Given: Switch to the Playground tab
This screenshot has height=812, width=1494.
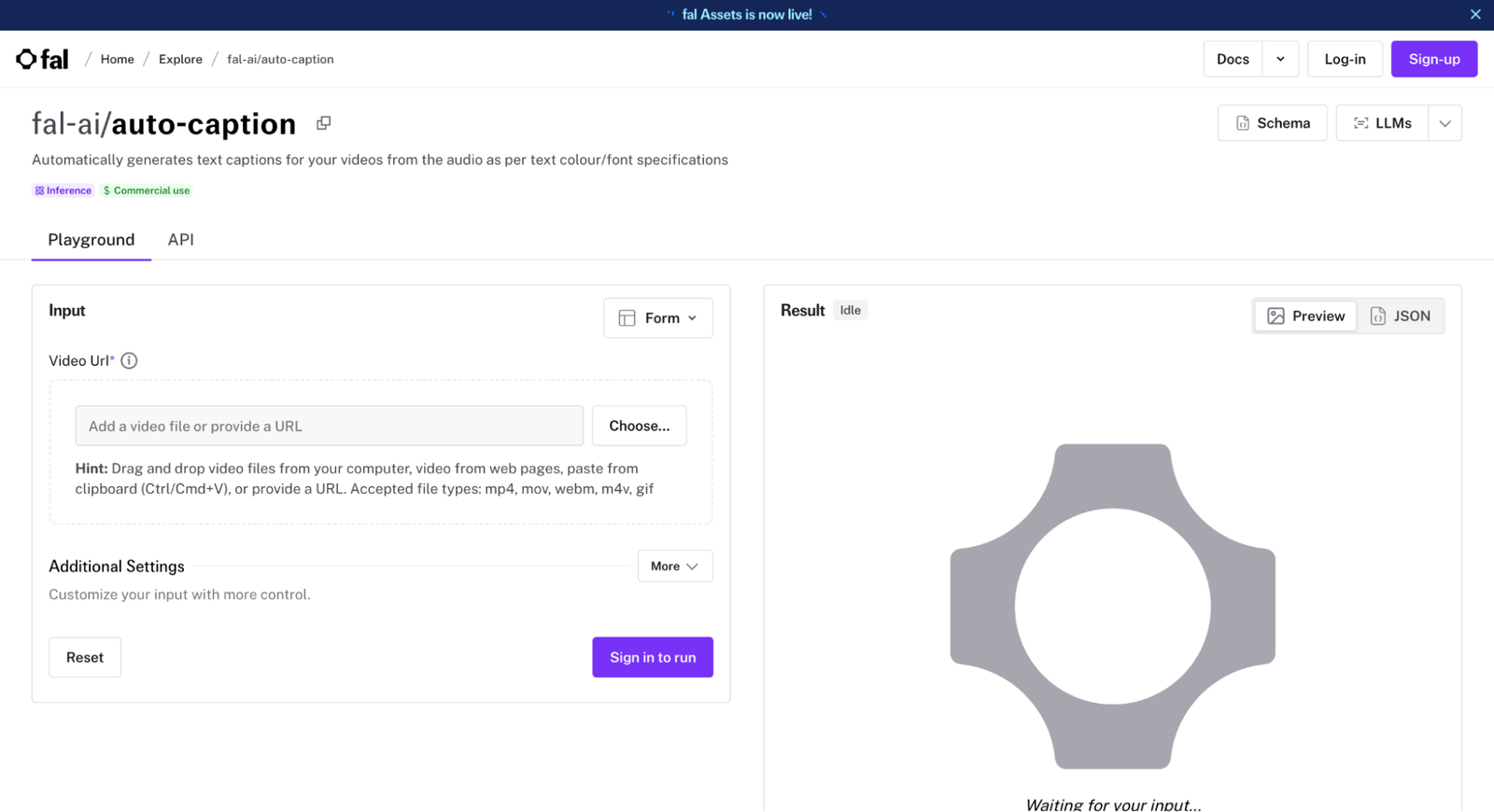Looking at the screenshot, I should (x=92, y=240).
